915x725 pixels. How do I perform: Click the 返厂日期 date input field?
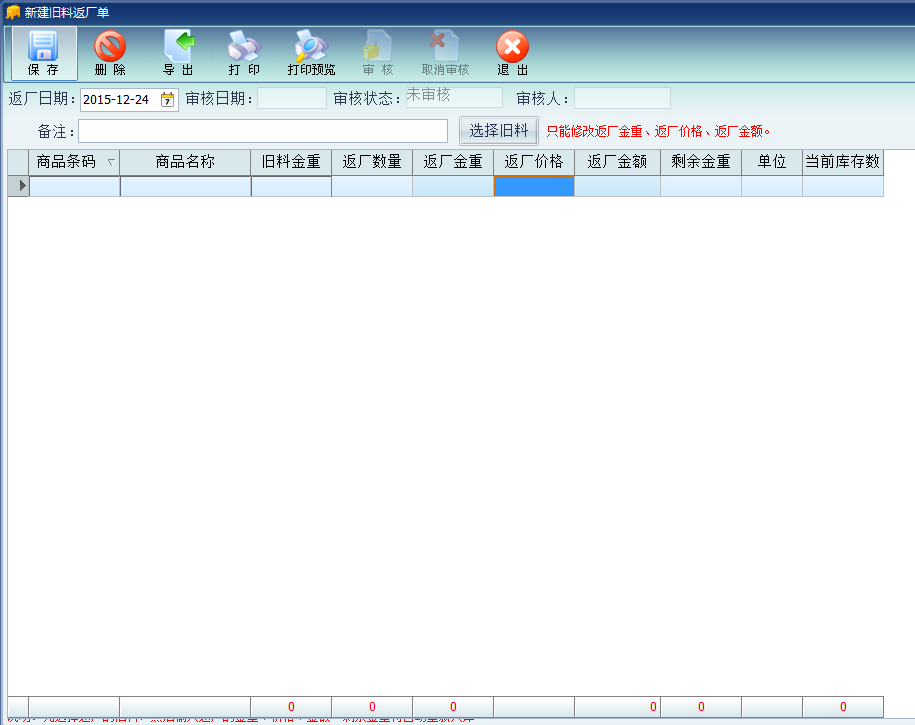click(x=118, y=99)
